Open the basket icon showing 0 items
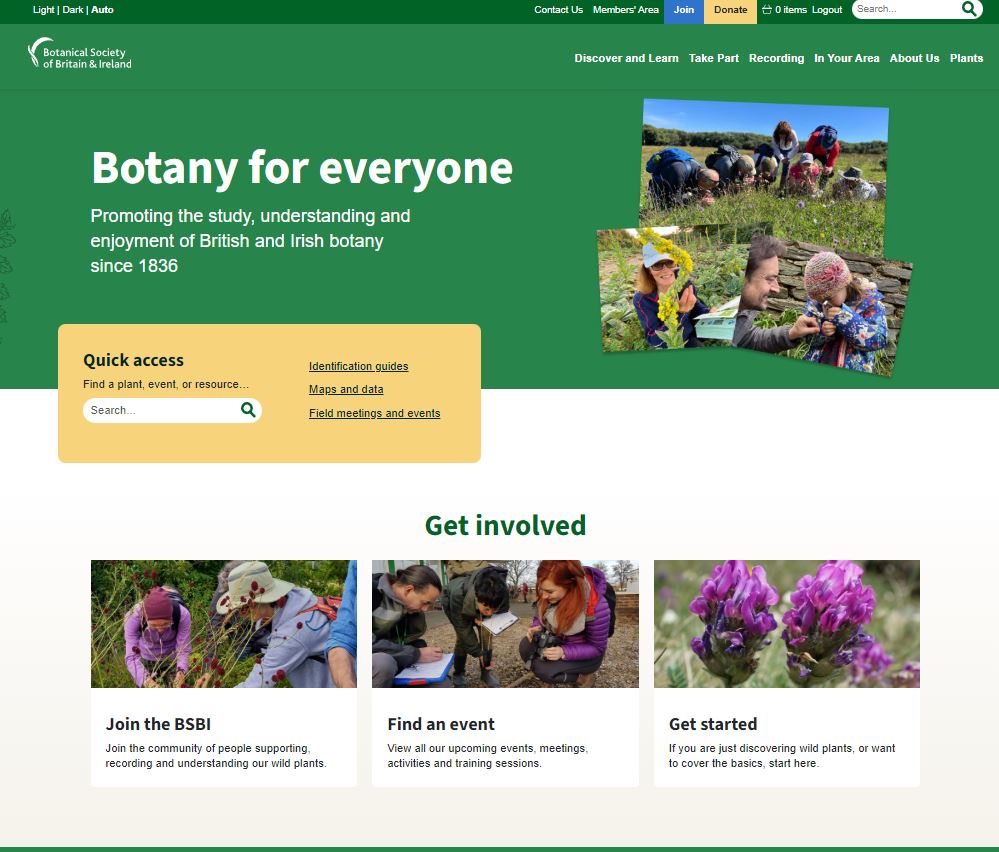The image size is (999, 852). [x=767, y=10]
